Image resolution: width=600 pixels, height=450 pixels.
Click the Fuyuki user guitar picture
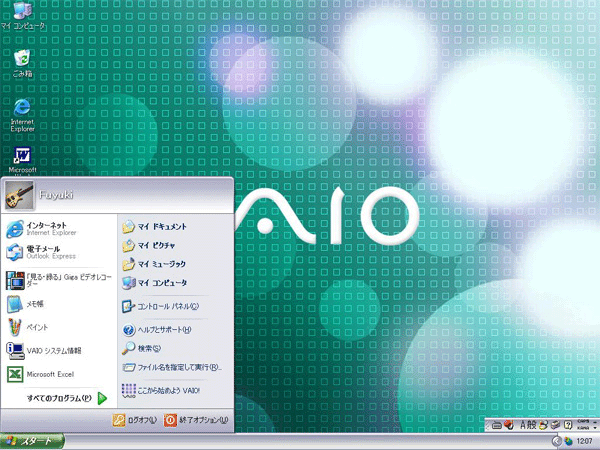click(19, 196)
